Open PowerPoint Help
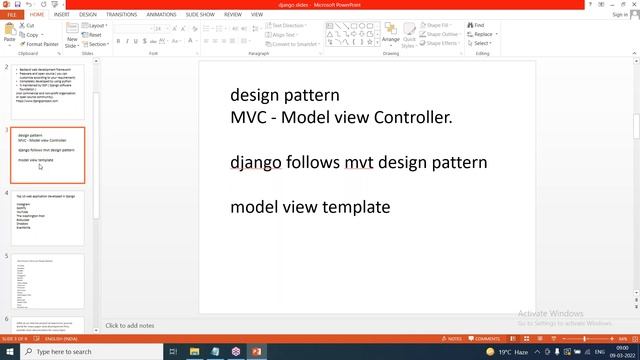Image resolution: width=640 pixels, height=360 pixels. (590, 4)
